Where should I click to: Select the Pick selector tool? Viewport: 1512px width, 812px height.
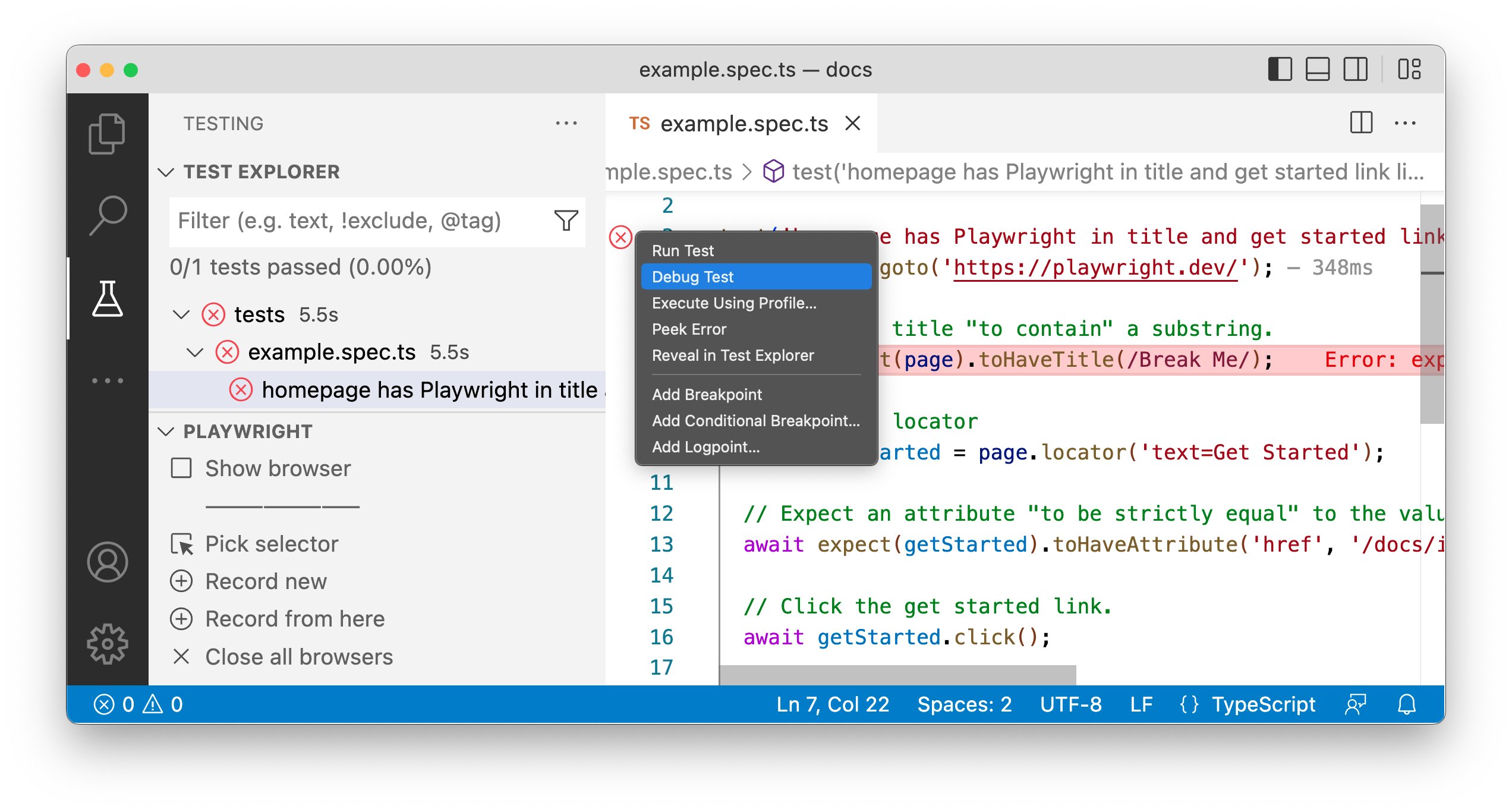tap(271, 543)
